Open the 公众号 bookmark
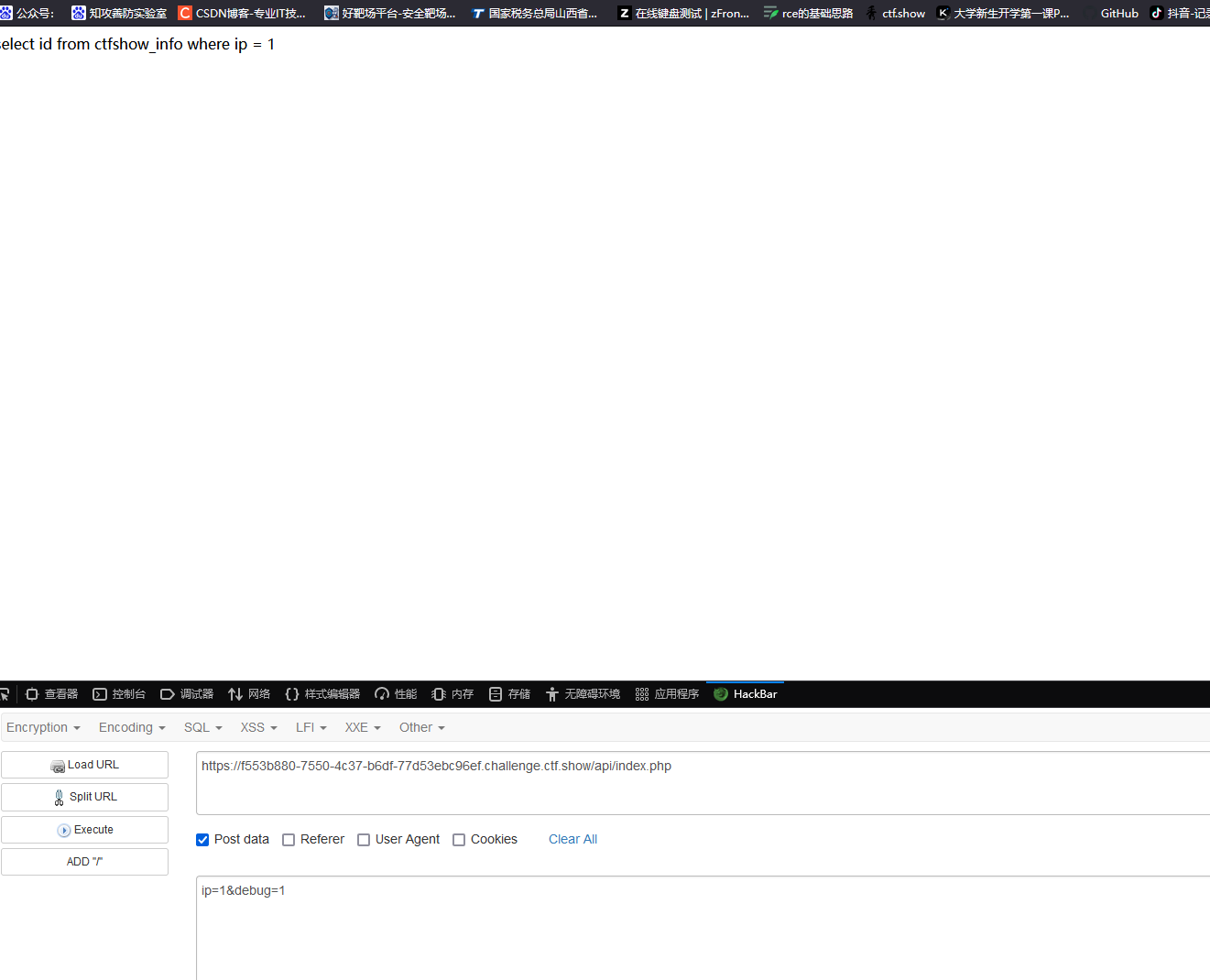The height and width of the screenshot is (980, 1210). coord(27,13)
